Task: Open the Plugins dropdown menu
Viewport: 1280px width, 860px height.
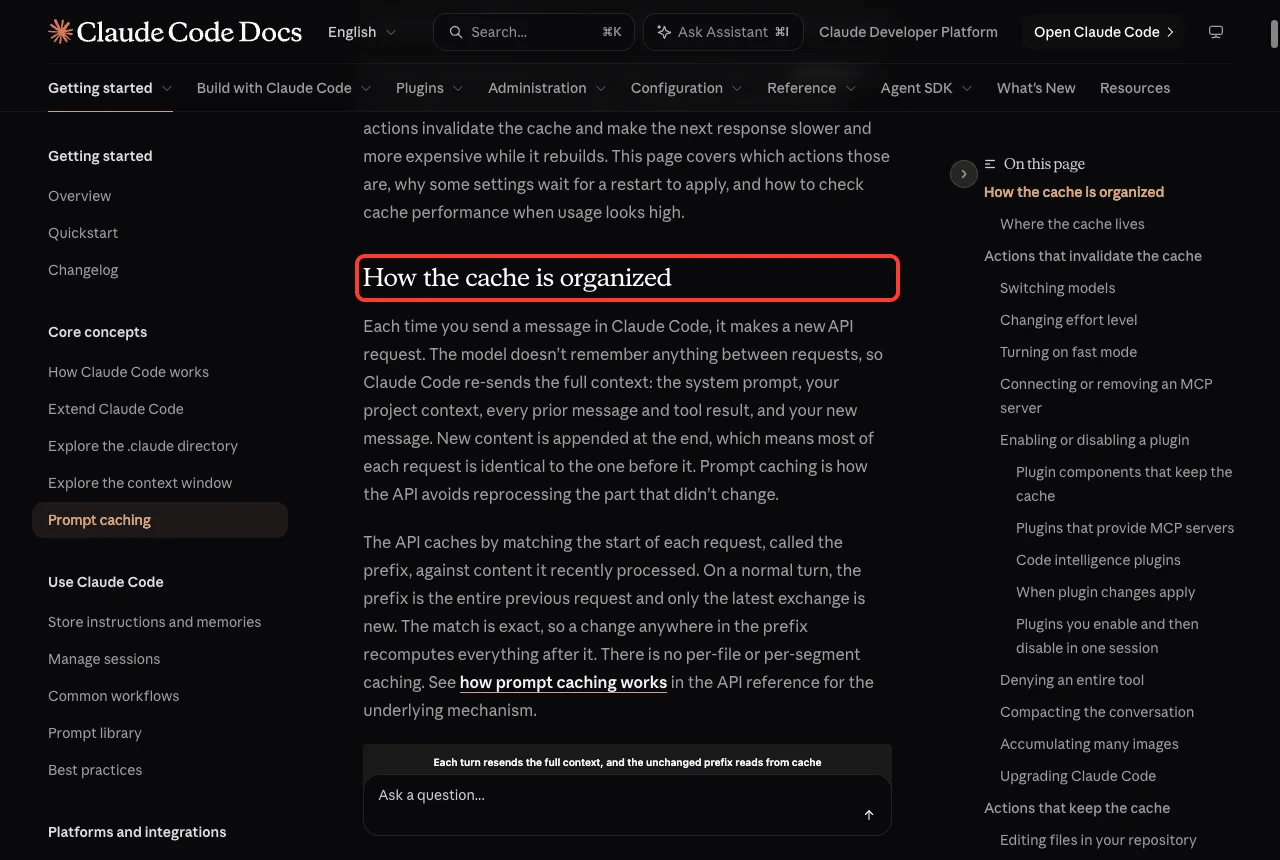Action: click(430, 88)
